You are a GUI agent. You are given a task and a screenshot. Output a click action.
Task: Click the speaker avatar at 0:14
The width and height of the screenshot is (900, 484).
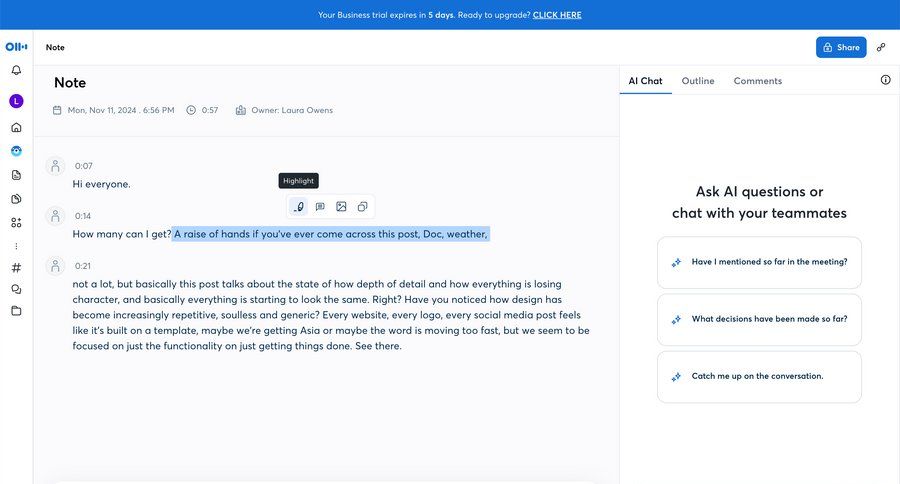55,216
